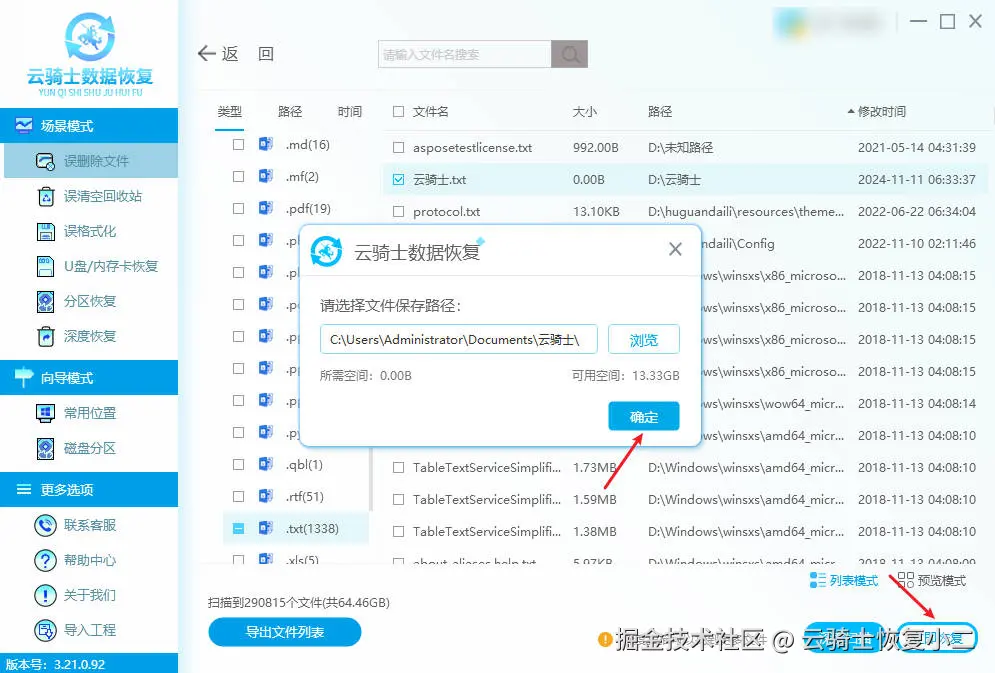
Task: Check protocol.txt file checkbox
Action: pyautogui.click(x=399, y=211)
